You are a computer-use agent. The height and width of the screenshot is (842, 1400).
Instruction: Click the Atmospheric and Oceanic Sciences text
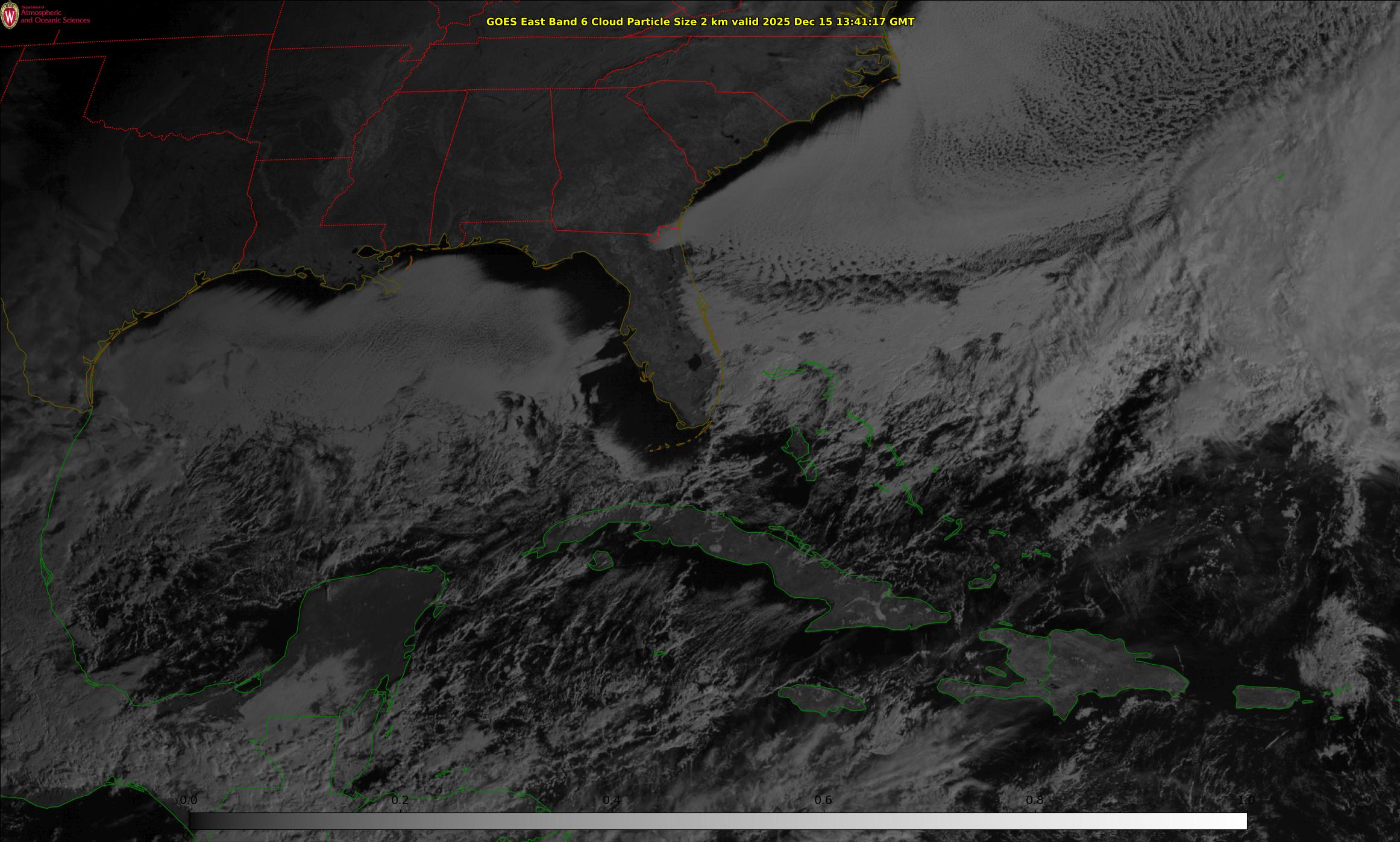55,16
